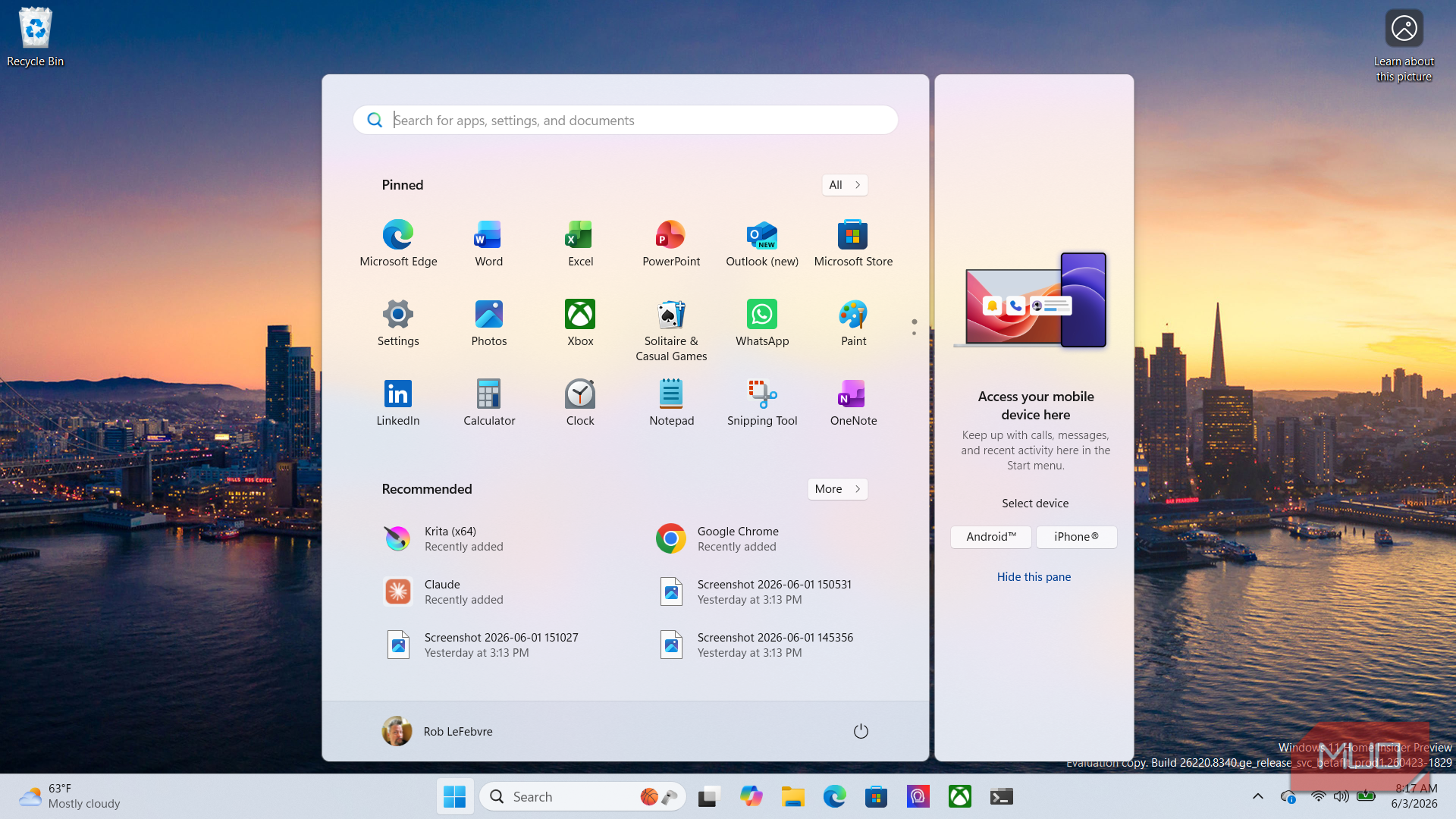1456x819 pixels.
Task: Launch the Calculator app
Action: pos(489,403)
